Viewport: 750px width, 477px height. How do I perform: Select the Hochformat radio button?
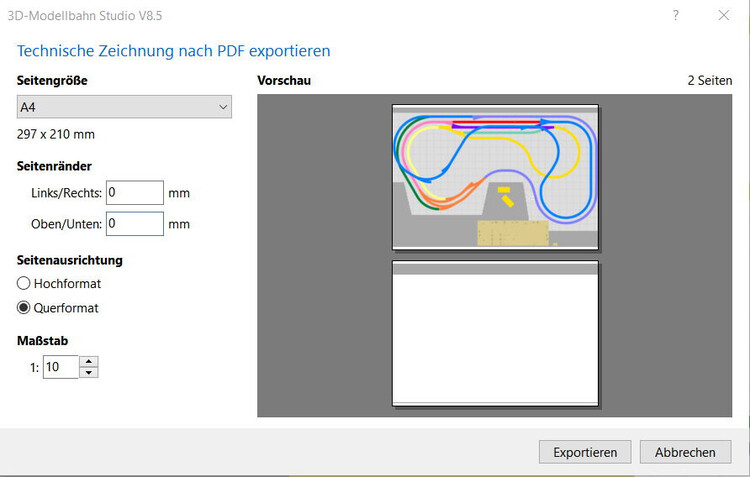coord(23,283)
